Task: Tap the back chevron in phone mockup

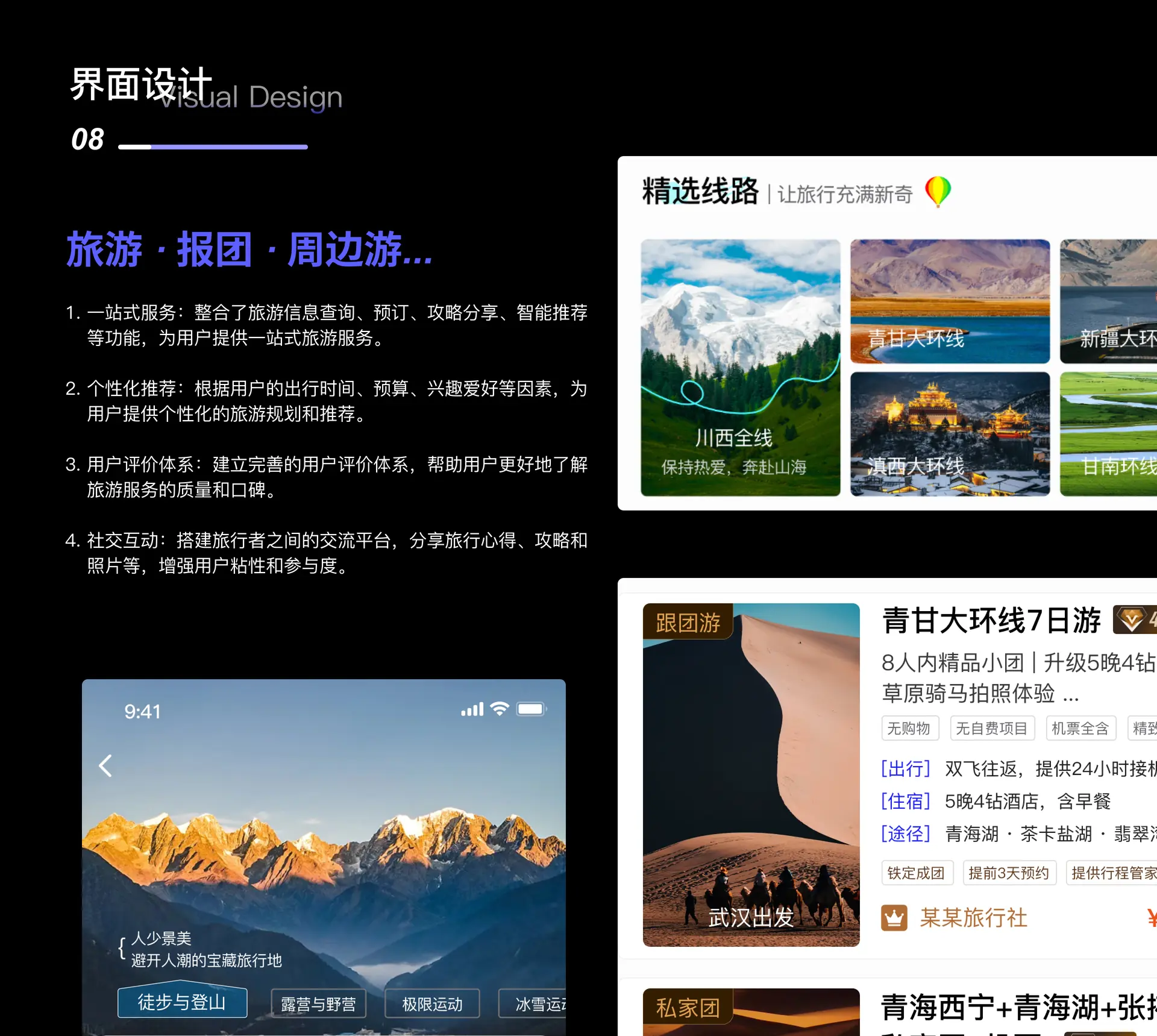Action: (x=105, y=766)
